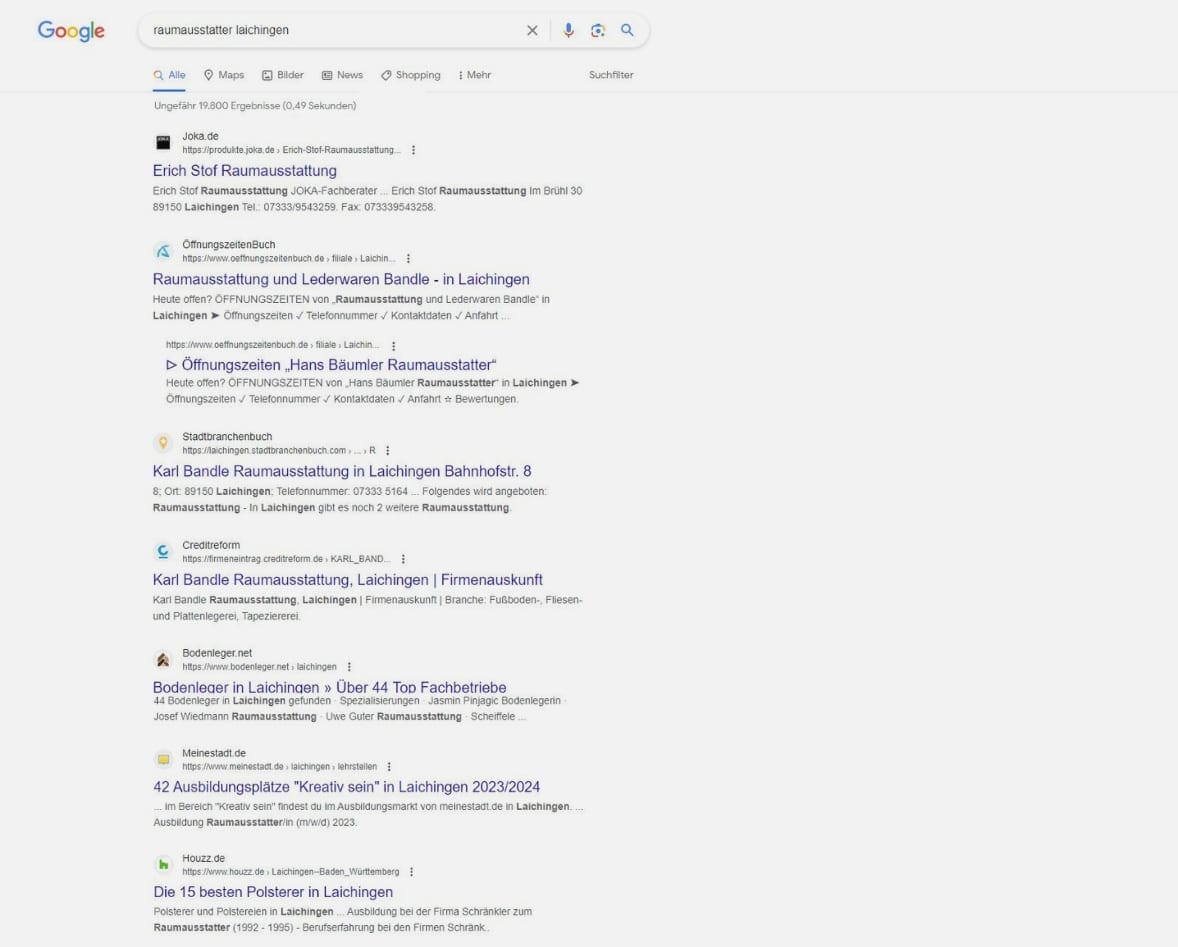Image resolution: width=1178 pixels, height=947 pixels.
Task: Switch to the Bilder tab
Action: (x=282, y=75)
